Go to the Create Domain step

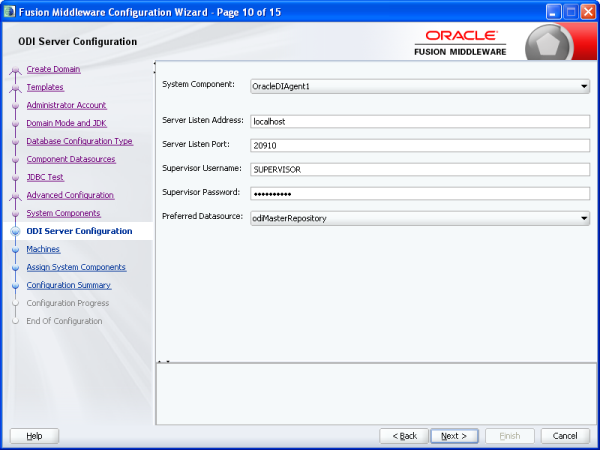(53, 69)
